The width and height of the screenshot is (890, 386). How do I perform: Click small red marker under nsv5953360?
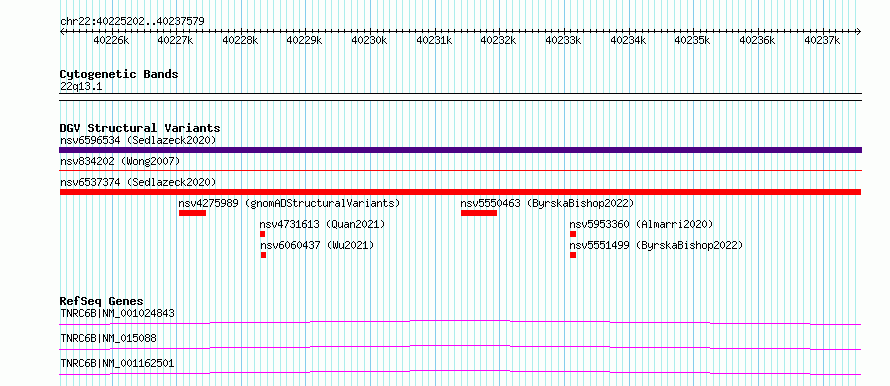coord(573,234)
